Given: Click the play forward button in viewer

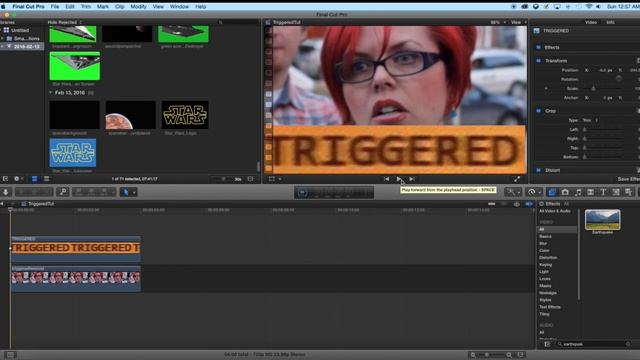Looking at the screenshot, I should tap(399, 179).
